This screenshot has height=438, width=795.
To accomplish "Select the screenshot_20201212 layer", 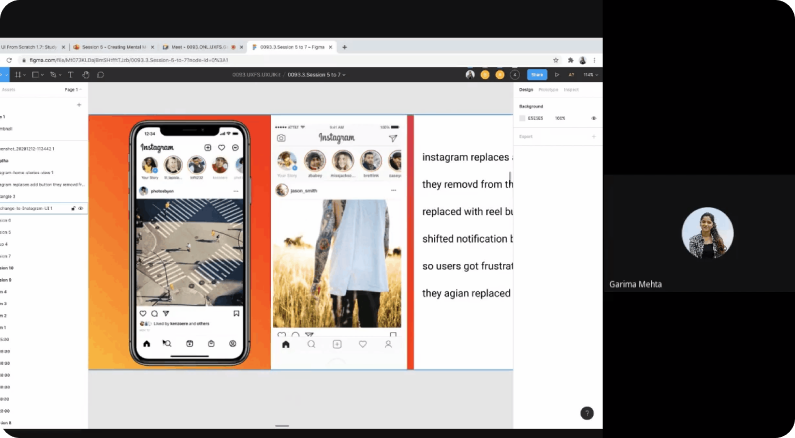I will (44, 149).
